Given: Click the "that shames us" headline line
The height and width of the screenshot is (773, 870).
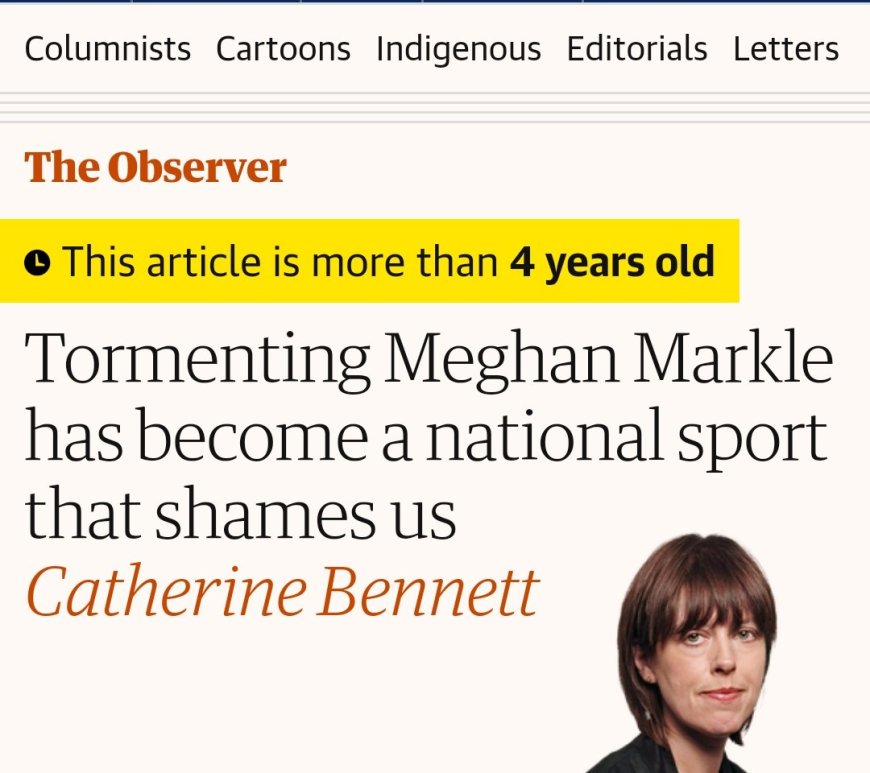Looking at the screenshot, I should click(x=240, y=514).
